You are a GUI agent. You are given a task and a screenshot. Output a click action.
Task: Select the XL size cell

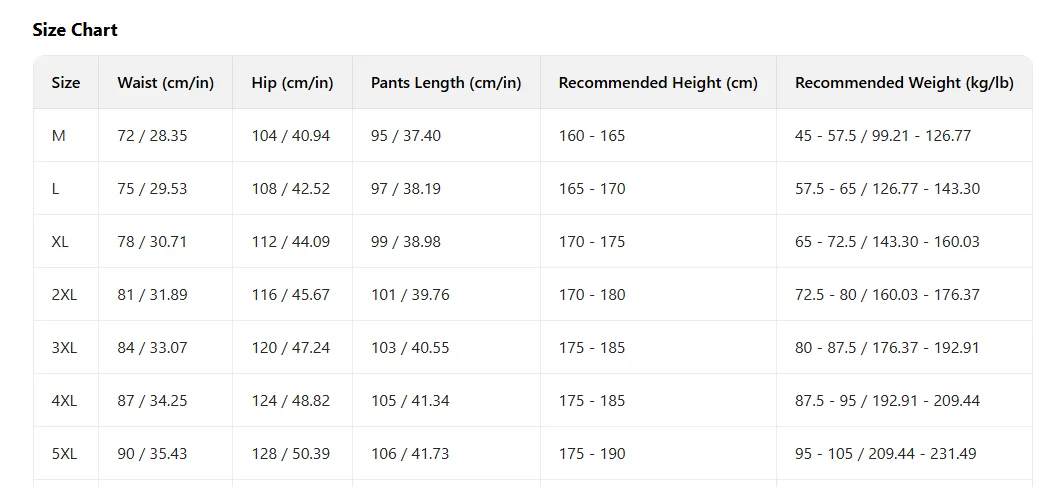coord(60,242)
